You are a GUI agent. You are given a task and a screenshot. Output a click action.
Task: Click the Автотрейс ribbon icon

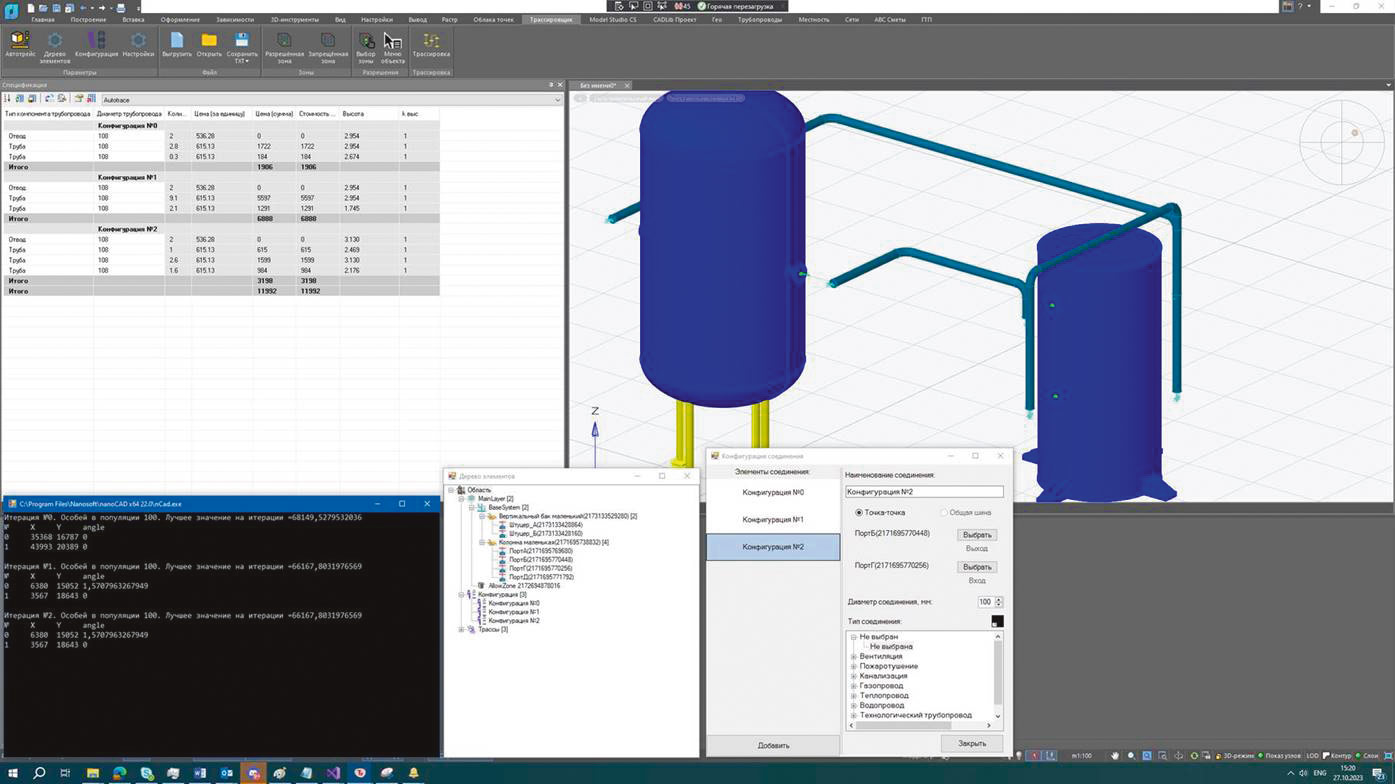[20, 46]
